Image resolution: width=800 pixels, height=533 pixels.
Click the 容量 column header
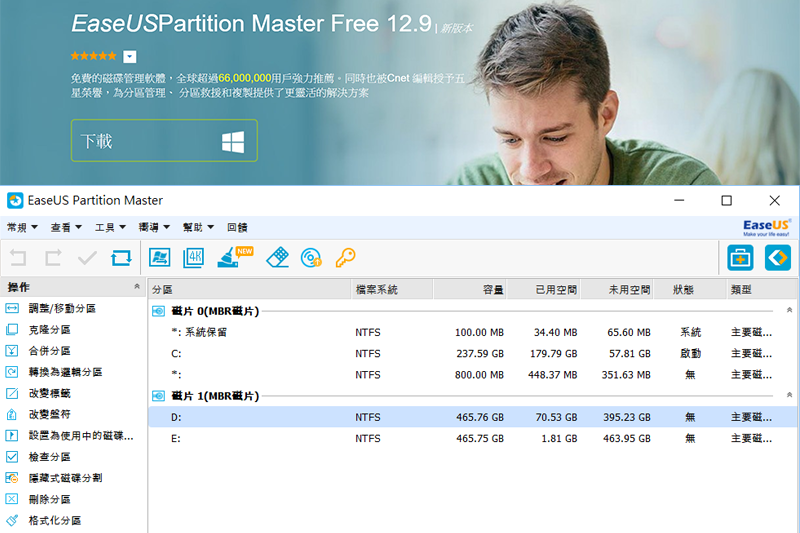[470, 290]
